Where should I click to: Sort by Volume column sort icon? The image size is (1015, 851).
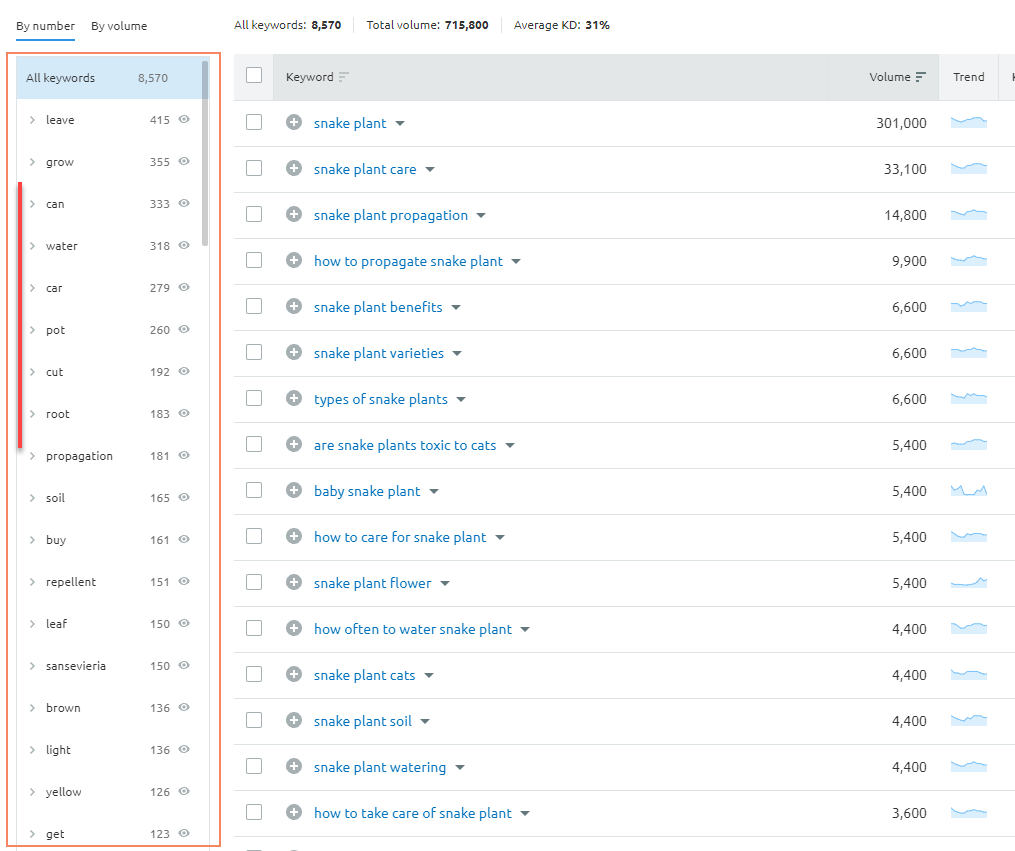(920, 77)
